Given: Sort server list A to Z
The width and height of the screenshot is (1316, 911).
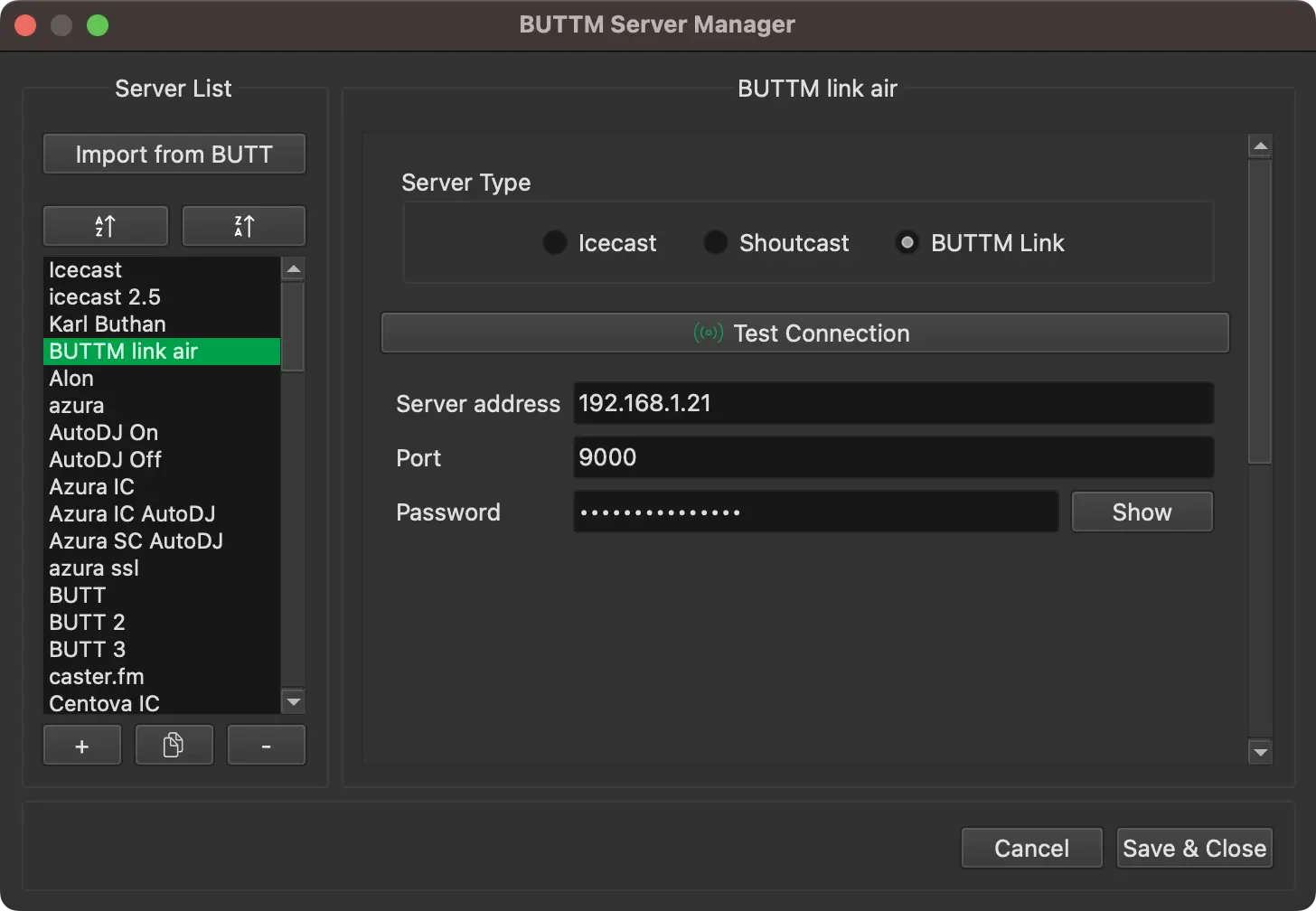Looking at the screenshot, I should [x=106, y=226].
